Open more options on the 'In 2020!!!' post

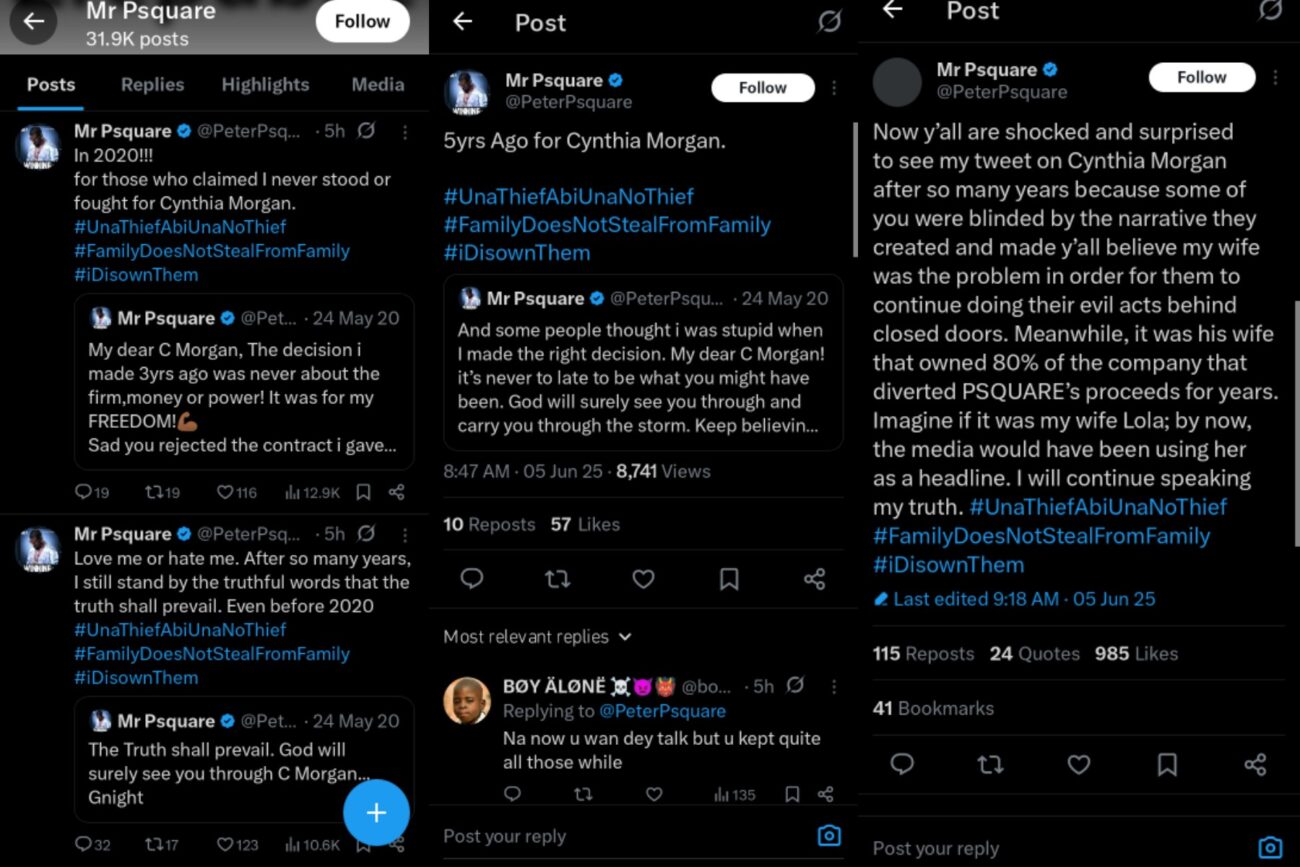click(x=404, y=132)
